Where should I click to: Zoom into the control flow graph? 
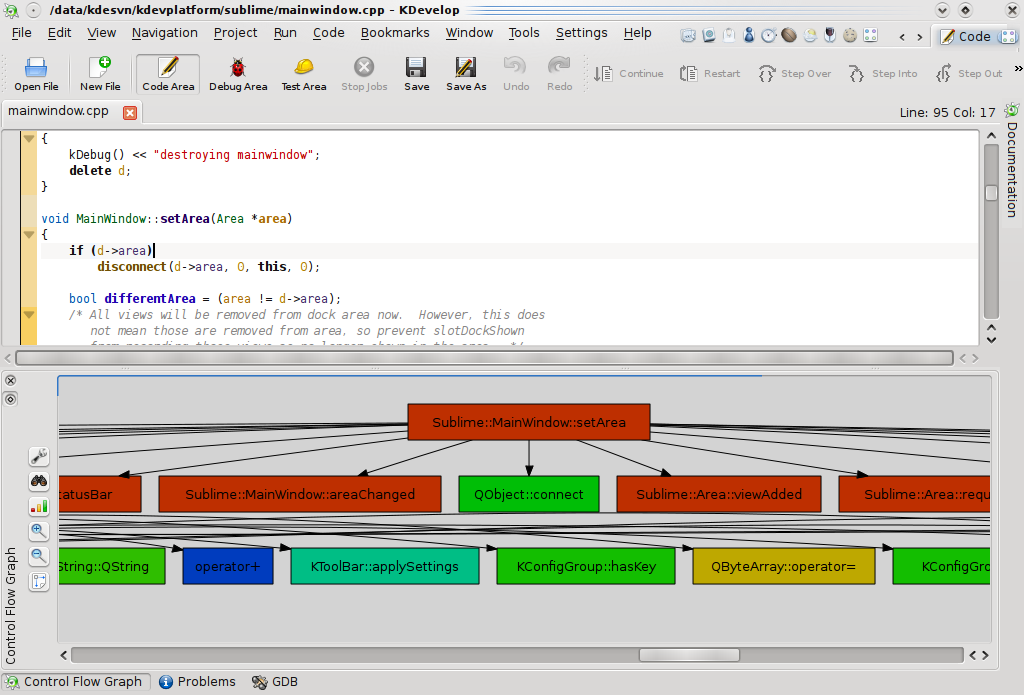[38, 531]
